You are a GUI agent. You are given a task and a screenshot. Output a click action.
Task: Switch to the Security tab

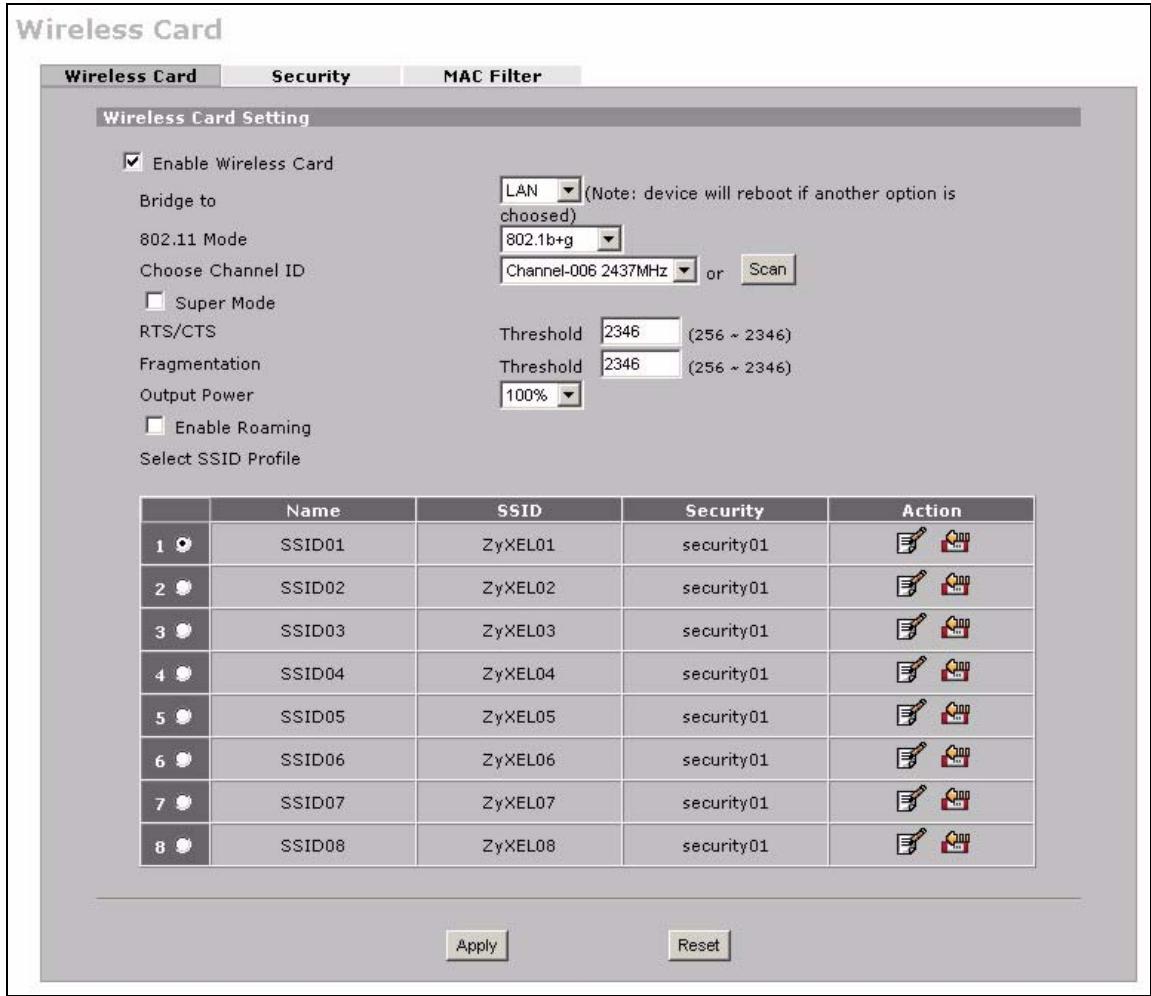311,76
